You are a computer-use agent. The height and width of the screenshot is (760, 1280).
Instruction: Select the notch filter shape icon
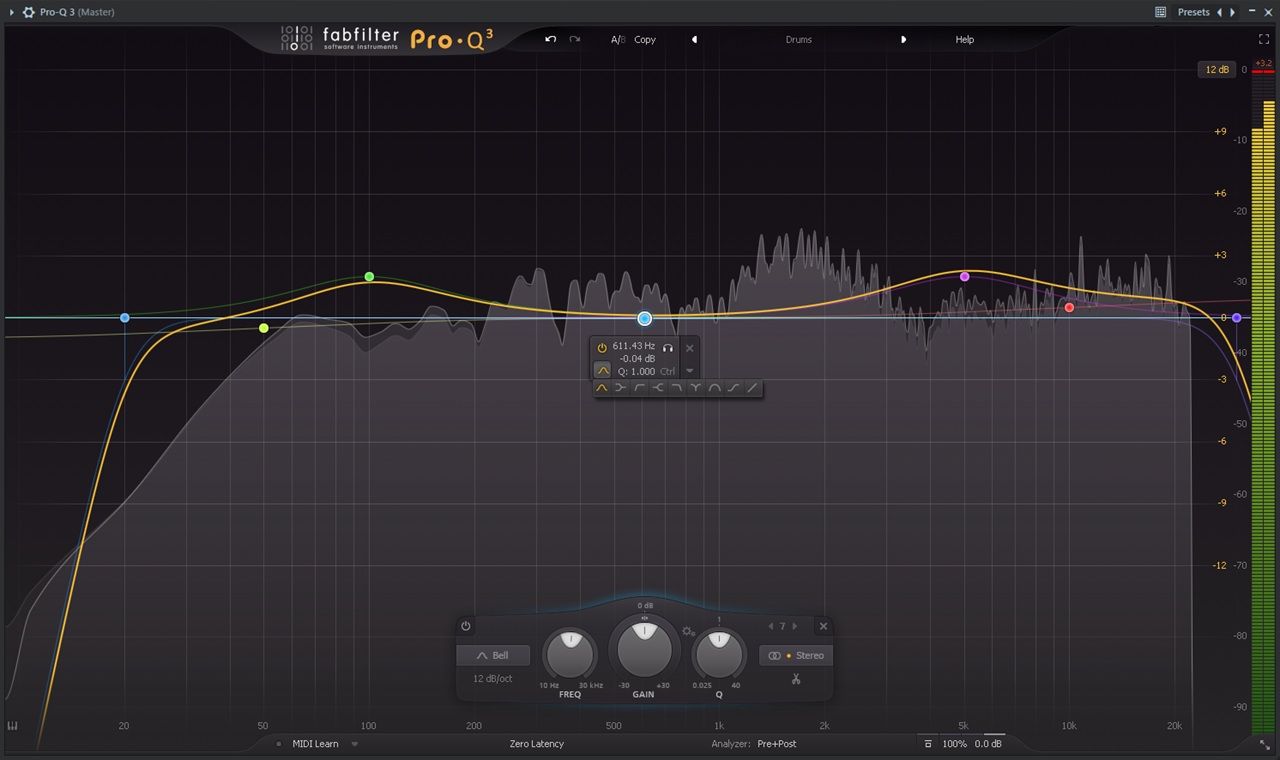point(695,388)
